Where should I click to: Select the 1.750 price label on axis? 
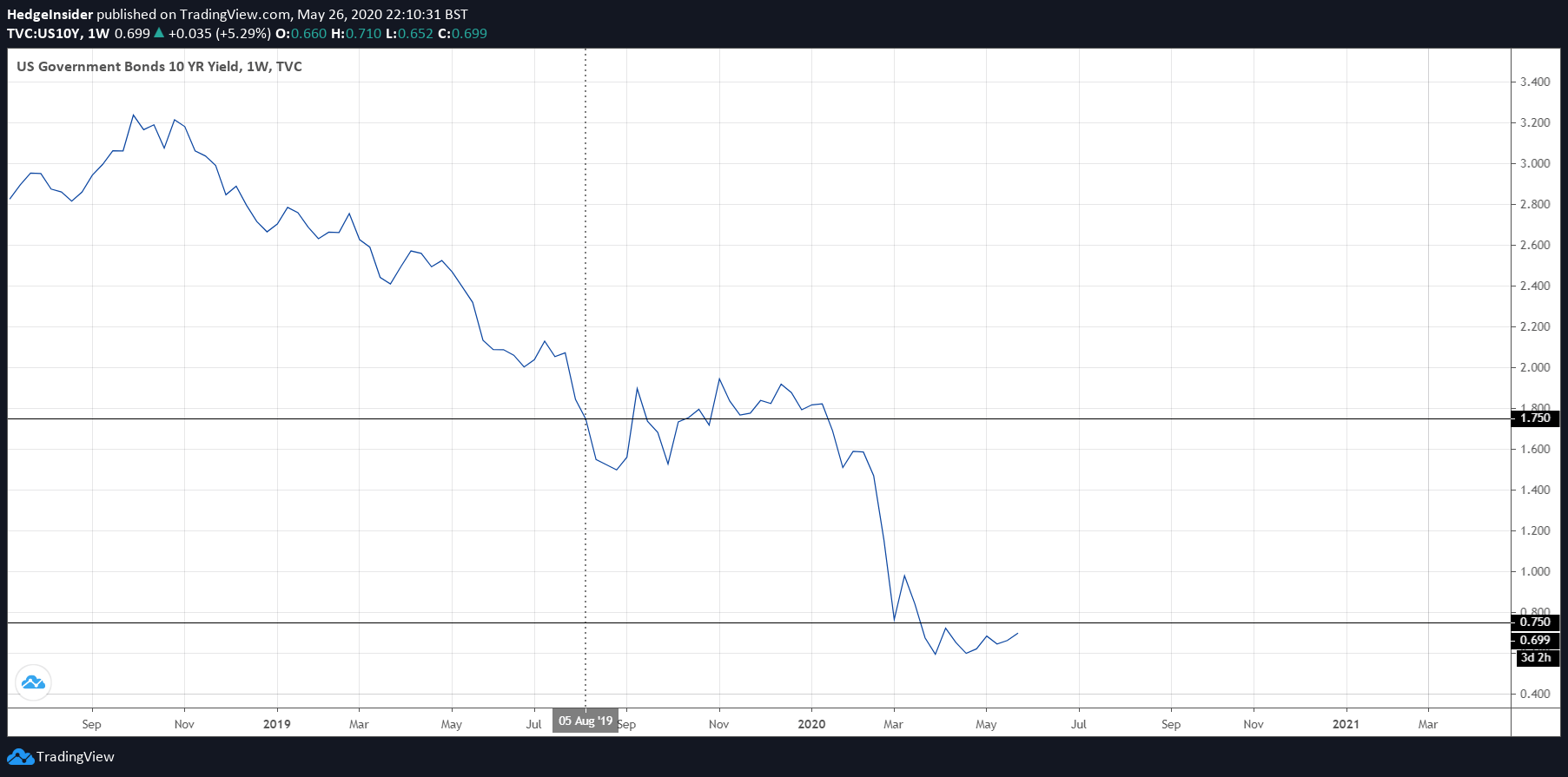[x=1535, y=418]
